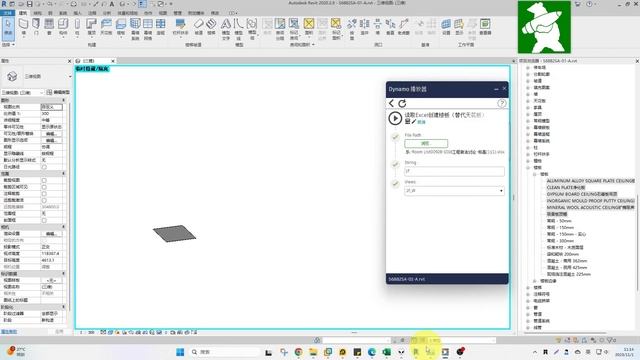
Task: Go back in Dynamo Player panel
Action: click(x=391, y=103)
